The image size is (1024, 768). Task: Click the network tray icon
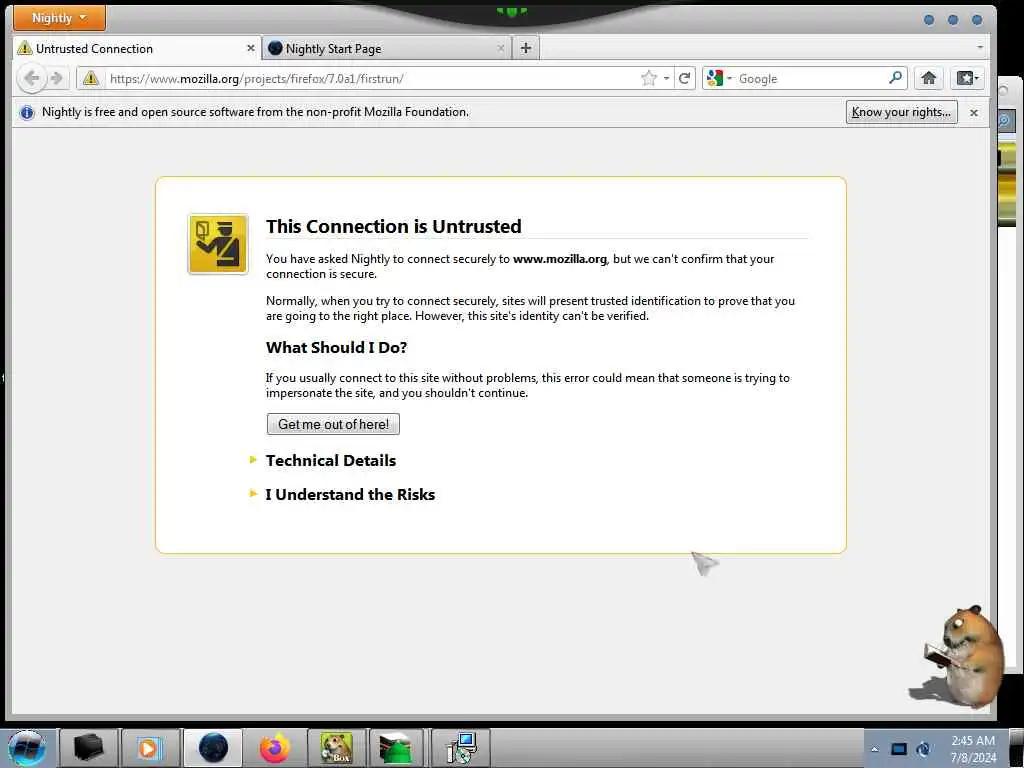coord(923,749)
